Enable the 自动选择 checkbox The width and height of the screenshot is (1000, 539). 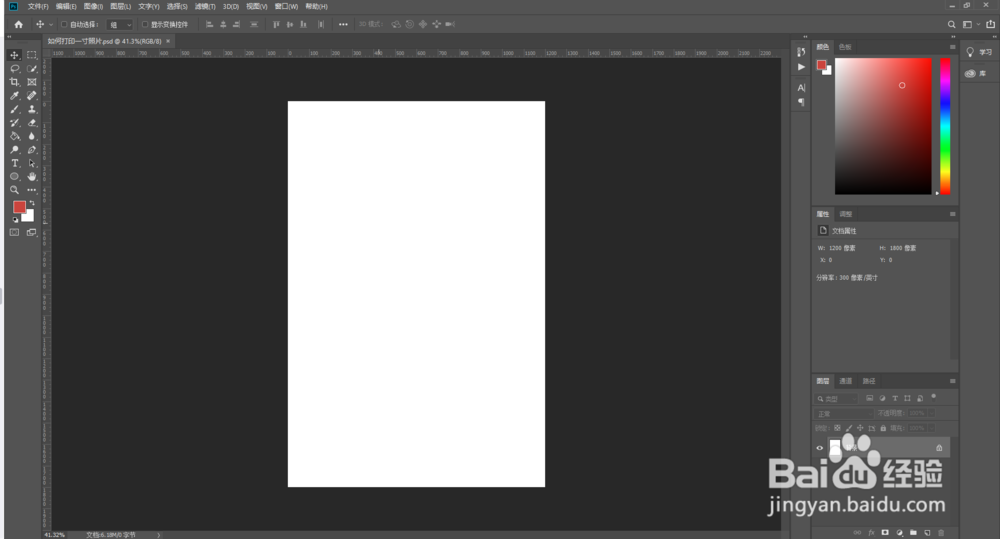click(x=64, y=24)
